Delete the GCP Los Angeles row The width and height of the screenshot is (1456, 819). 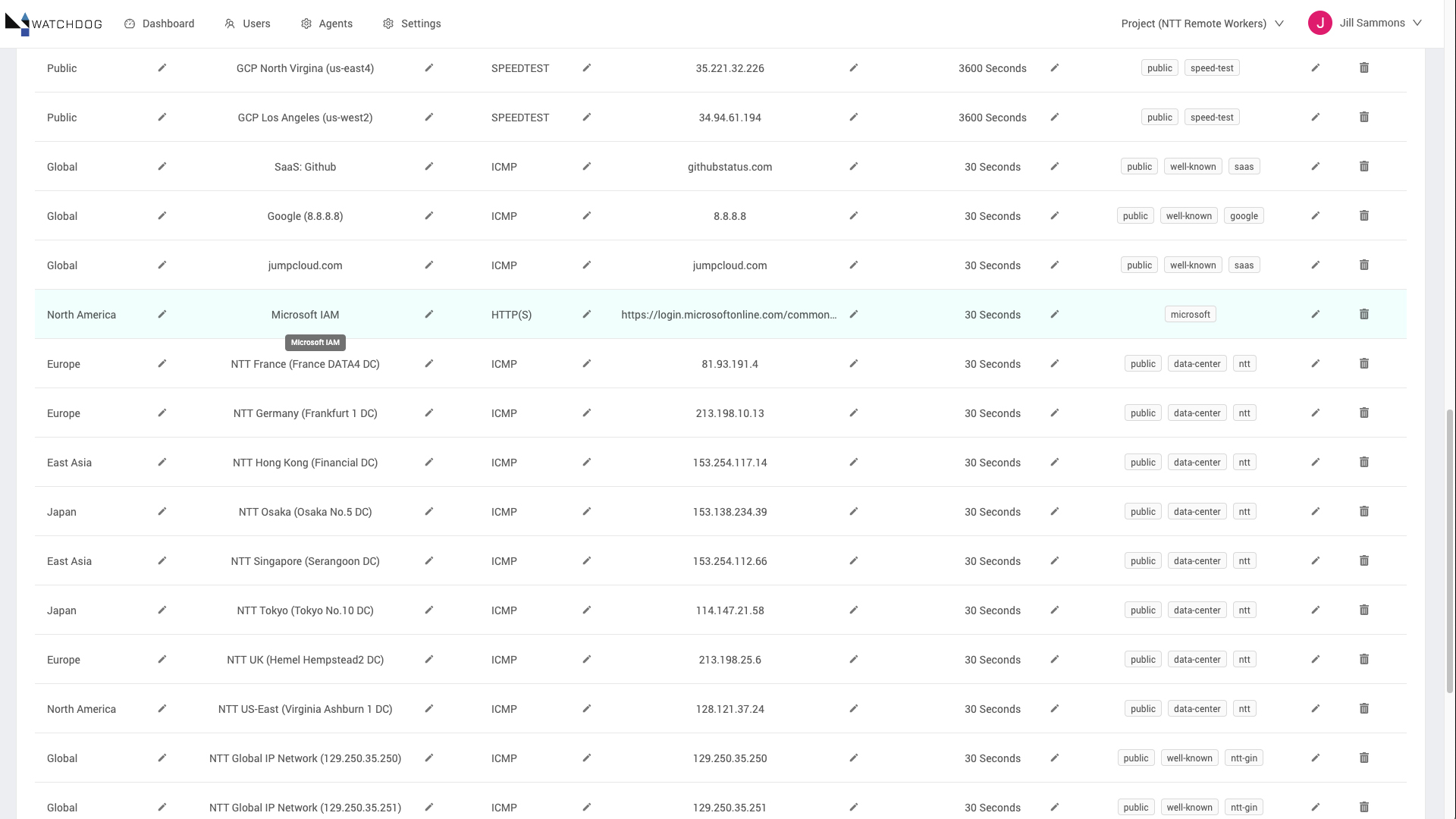[x=1364, y=117]
